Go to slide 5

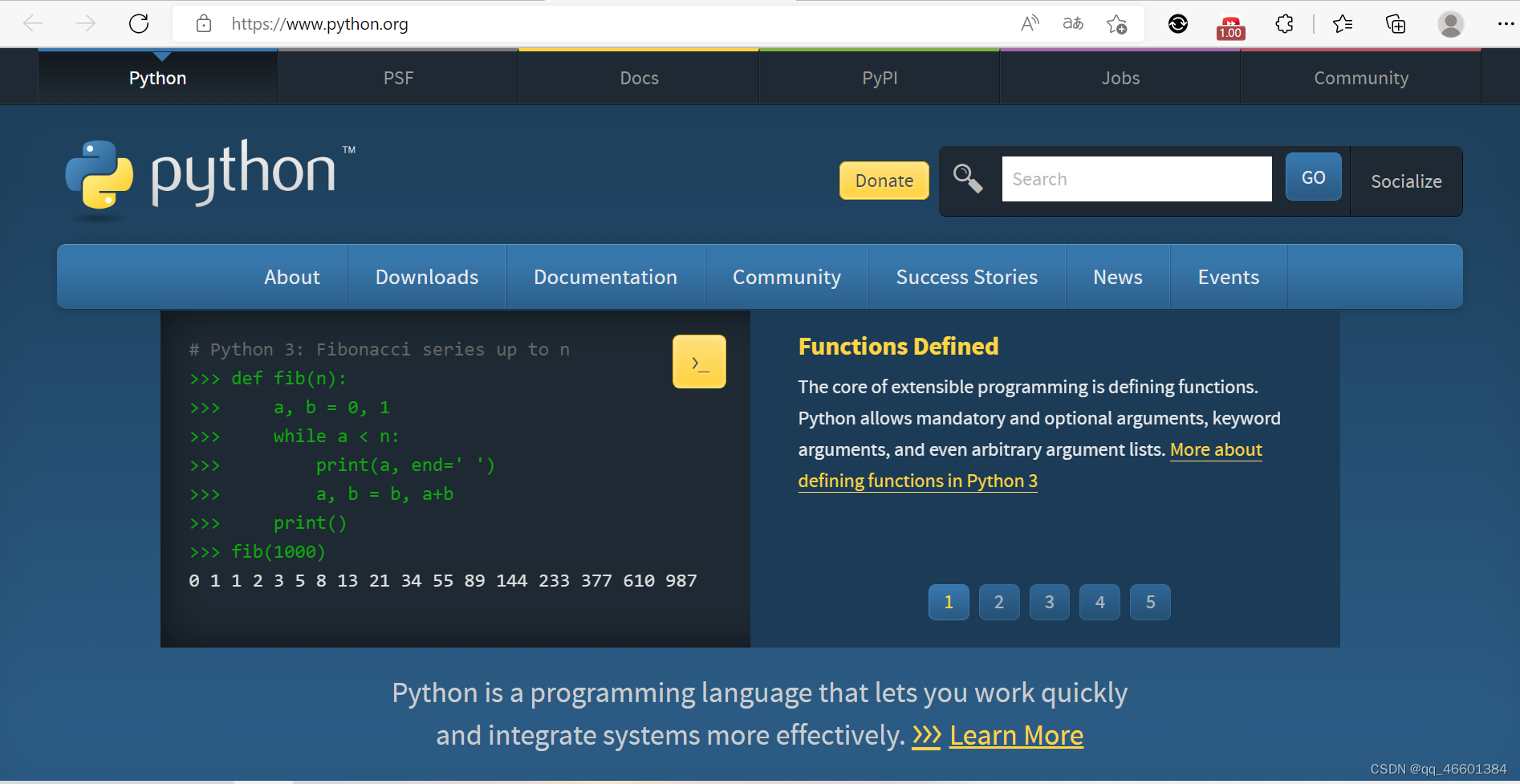[1151, 602]
